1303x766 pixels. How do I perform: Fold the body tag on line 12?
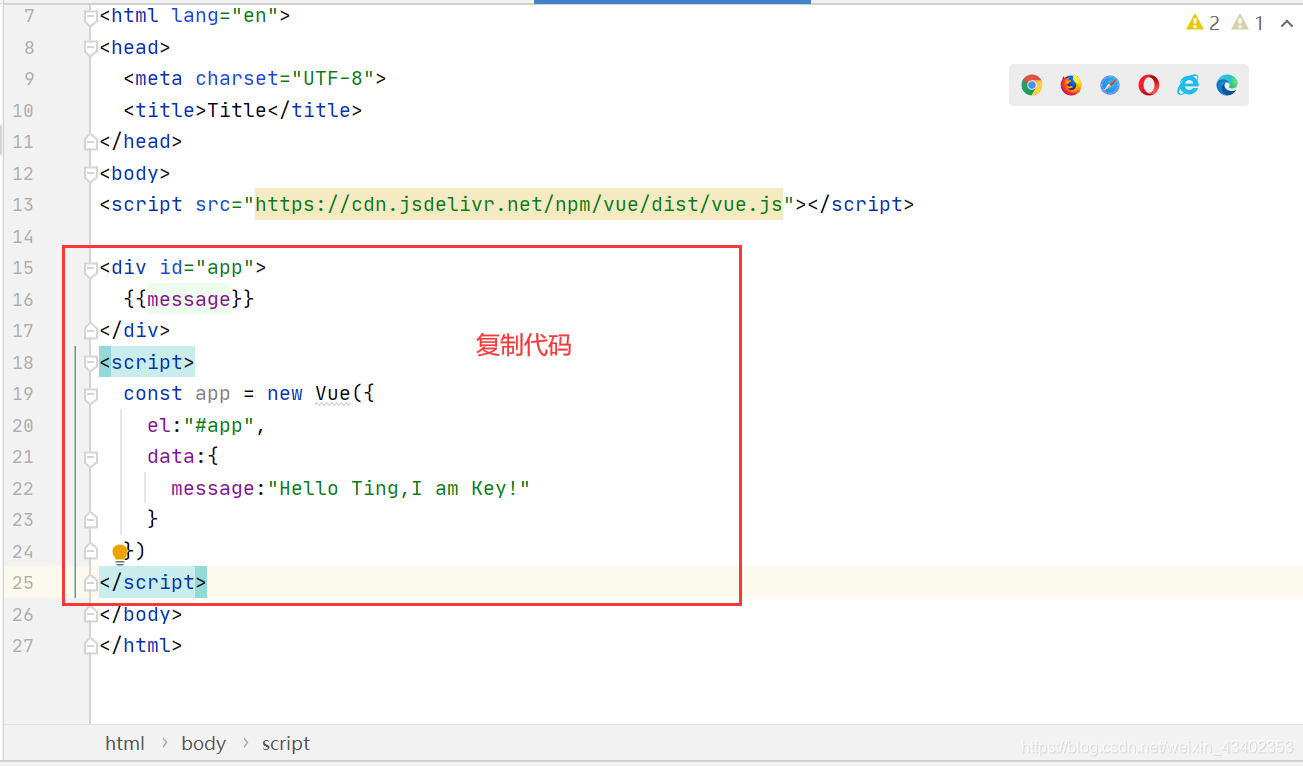(x=91, y=173)
